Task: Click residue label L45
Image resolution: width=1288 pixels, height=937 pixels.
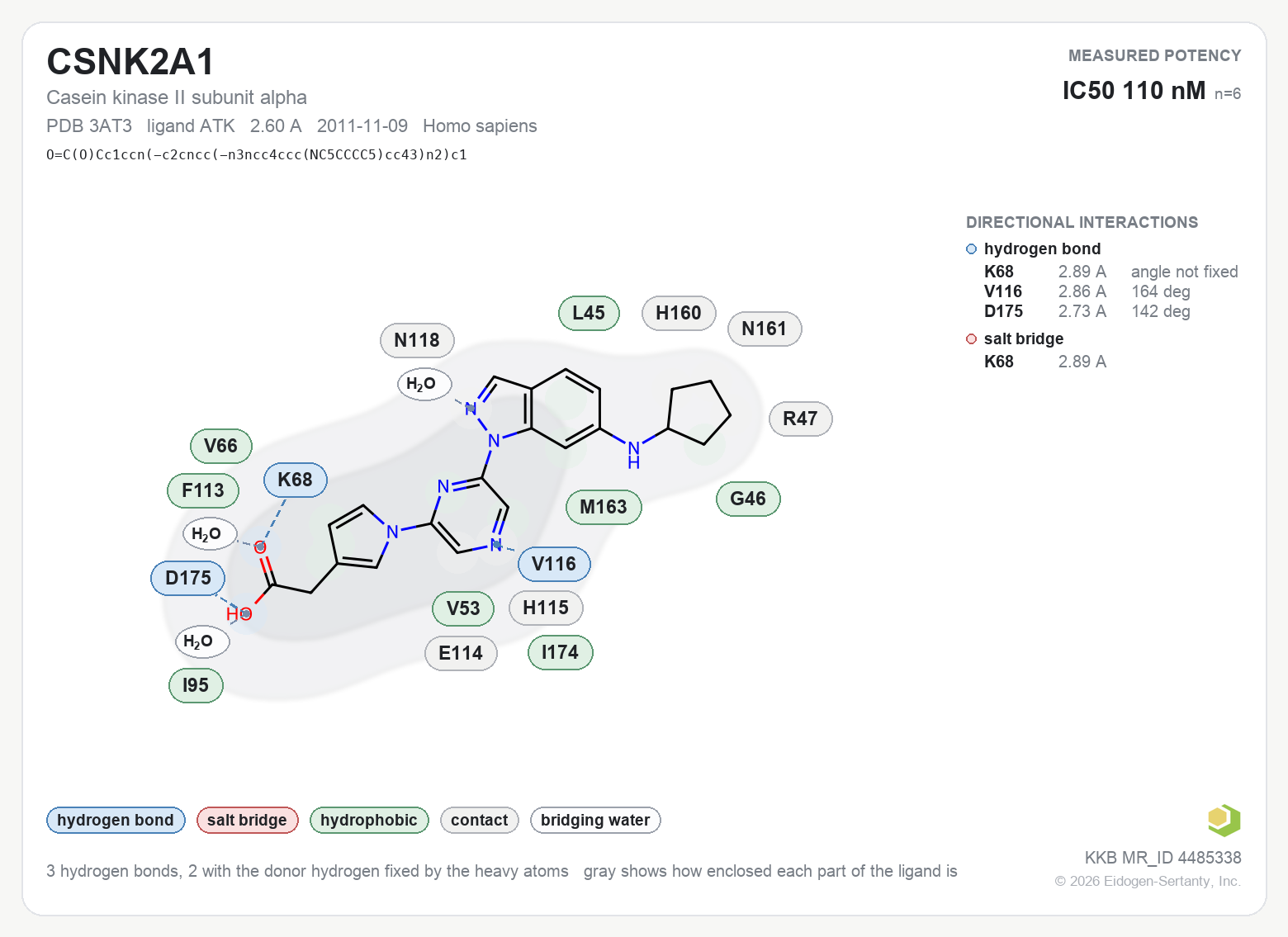Action: (x=589, y=313)
